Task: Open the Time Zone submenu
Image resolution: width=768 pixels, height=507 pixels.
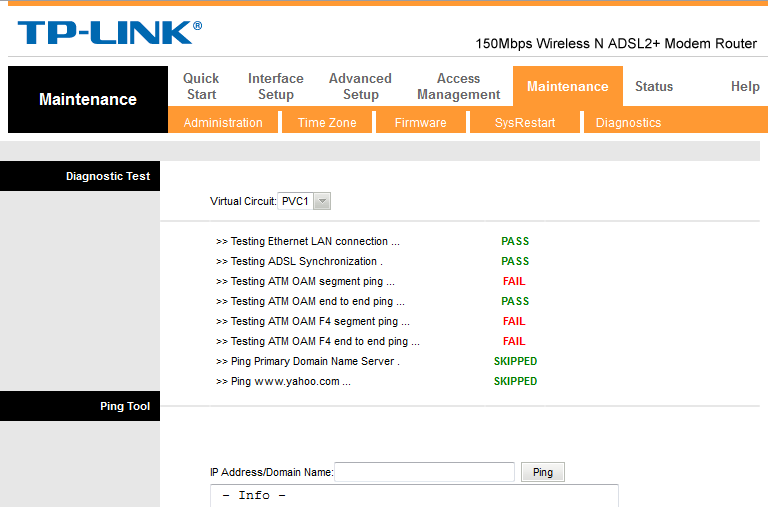Action: coord(327,122)
